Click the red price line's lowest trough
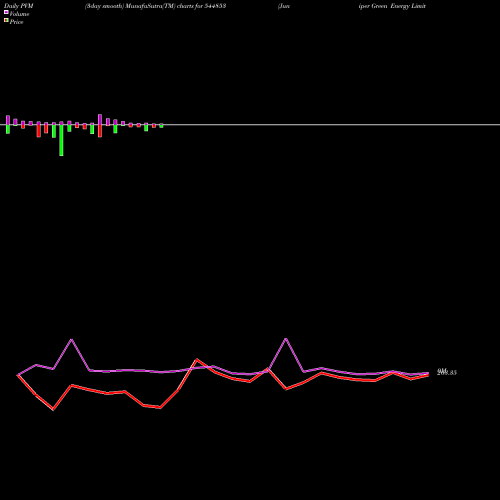The image size is (500, 500). [53, 409]
